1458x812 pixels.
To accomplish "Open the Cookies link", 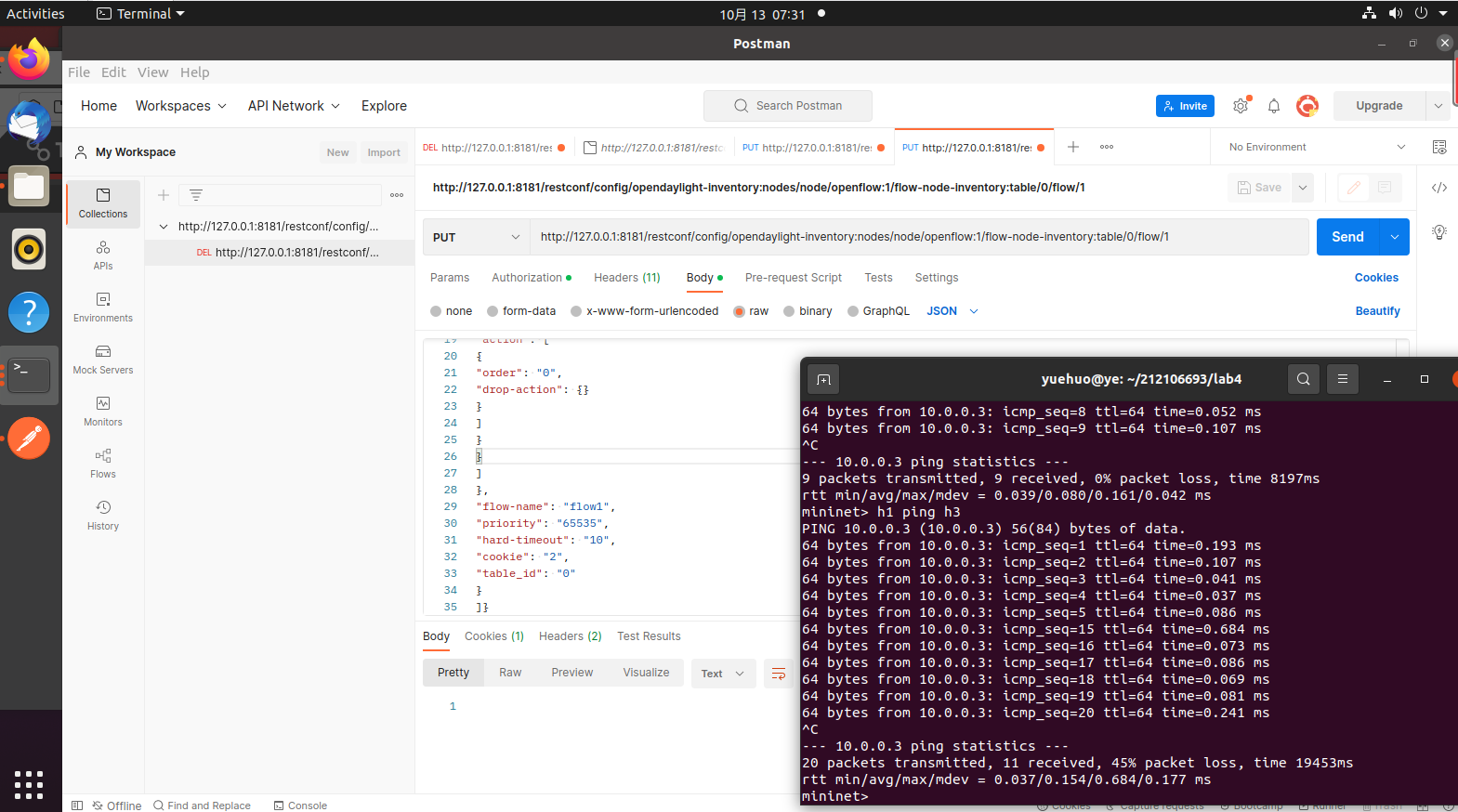I will [x=1376, y=278].
